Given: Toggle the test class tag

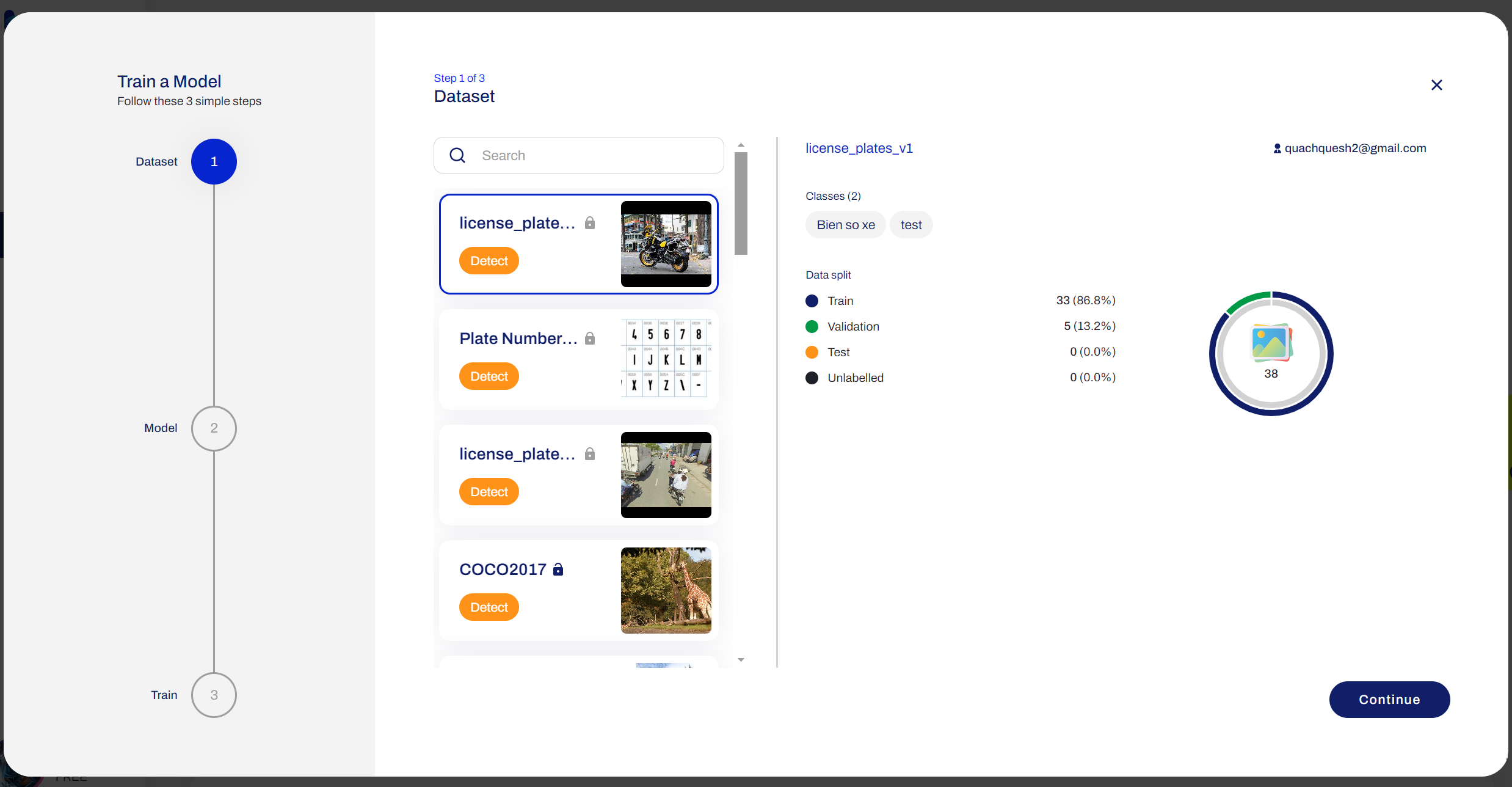Looking at the screenshot, I should coord(910,224).
